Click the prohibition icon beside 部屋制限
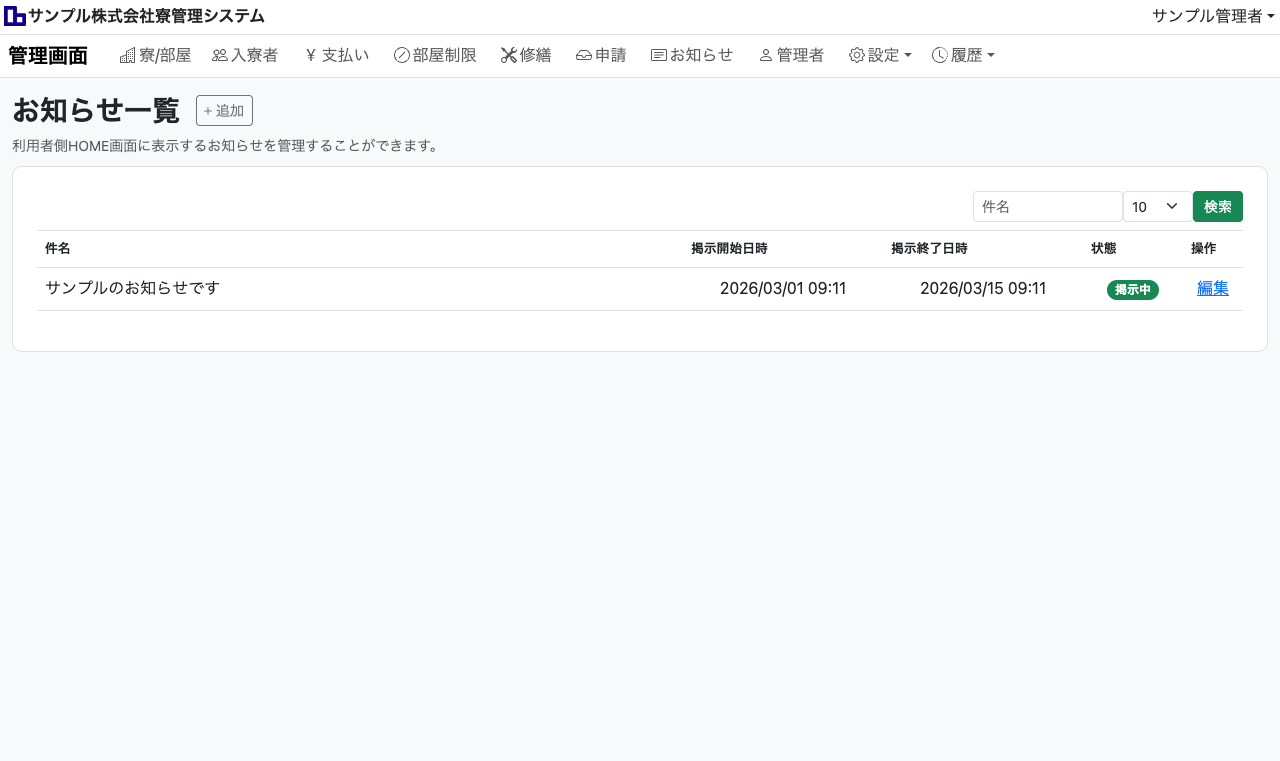The image size is (1280, 761). click(402, 56)
